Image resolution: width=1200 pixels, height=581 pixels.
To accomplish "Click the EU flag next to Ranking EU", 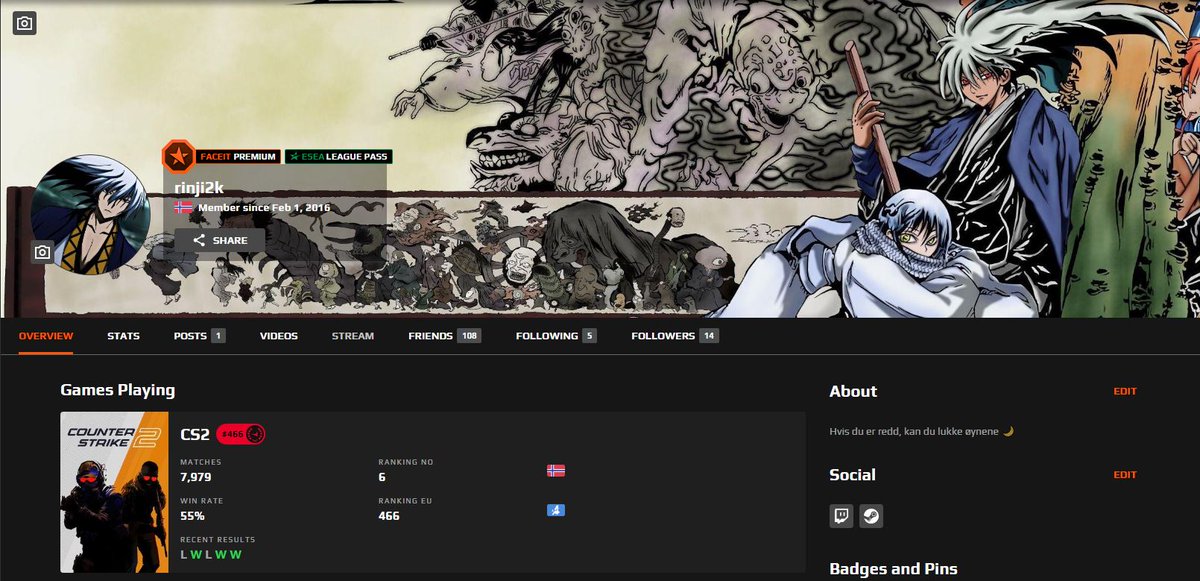I will [556, 510].
